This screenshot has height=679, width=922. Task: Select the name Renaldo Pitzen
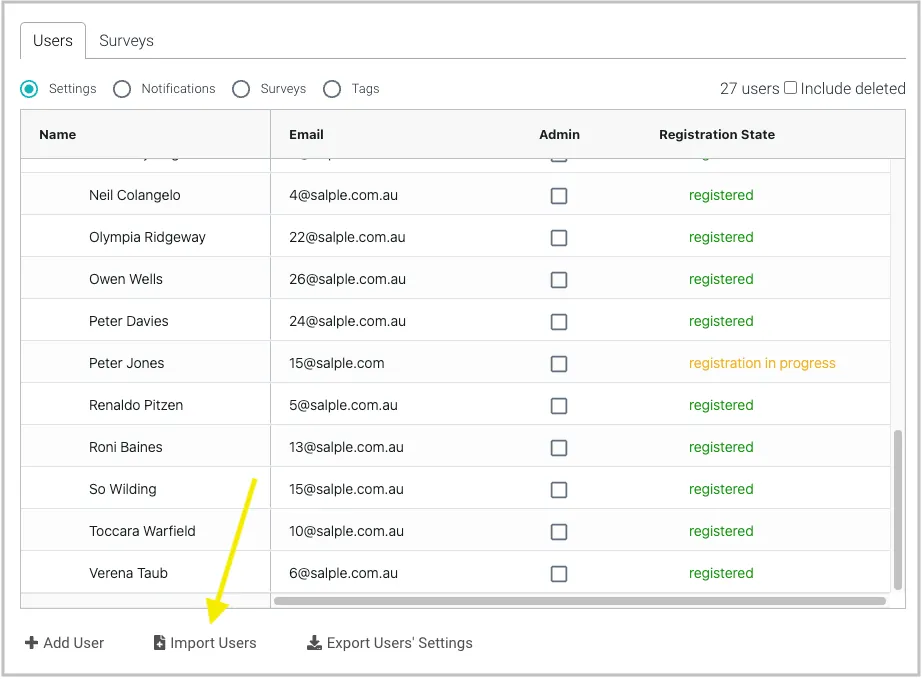tap(136, 406)
